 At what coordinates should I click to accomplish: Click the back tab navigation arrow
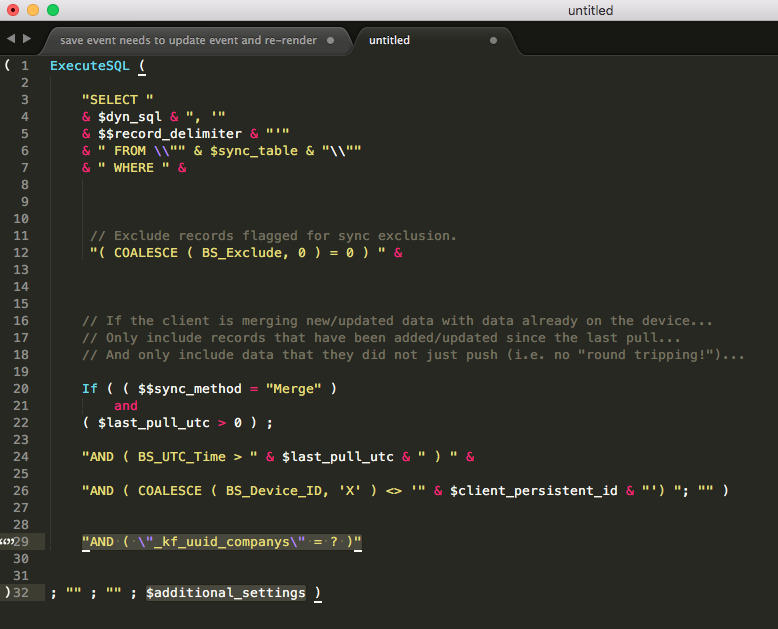click(x=11, y=39)
